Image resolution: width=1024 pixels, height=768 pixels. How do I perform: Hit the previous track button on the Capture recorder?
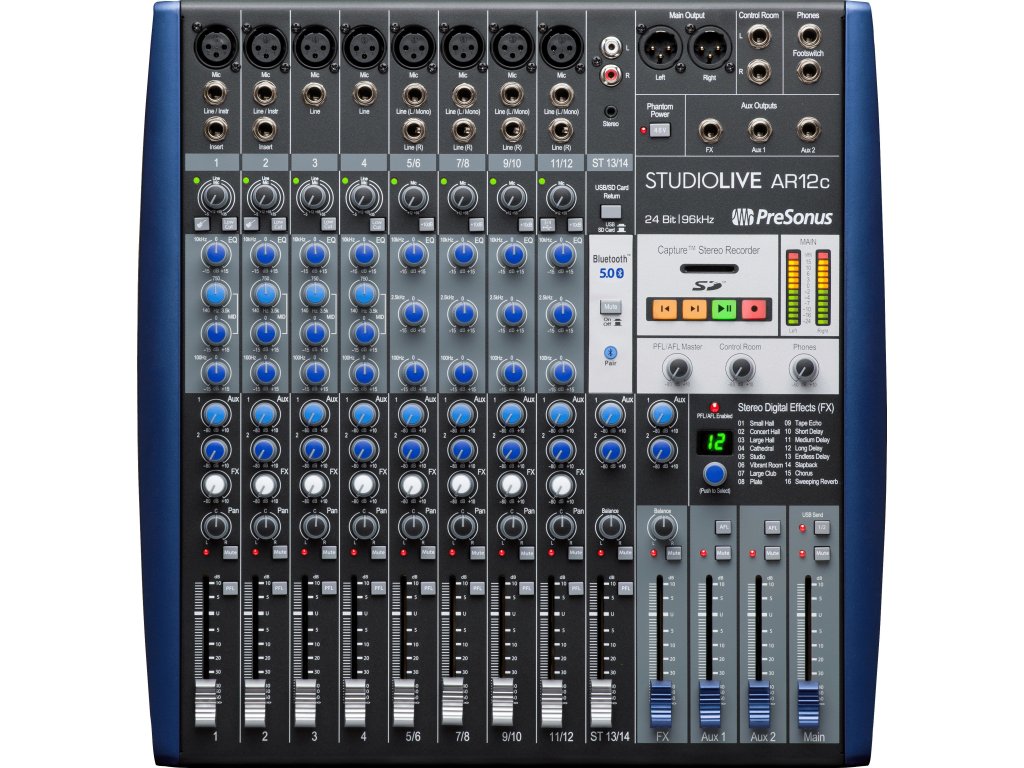664,308
